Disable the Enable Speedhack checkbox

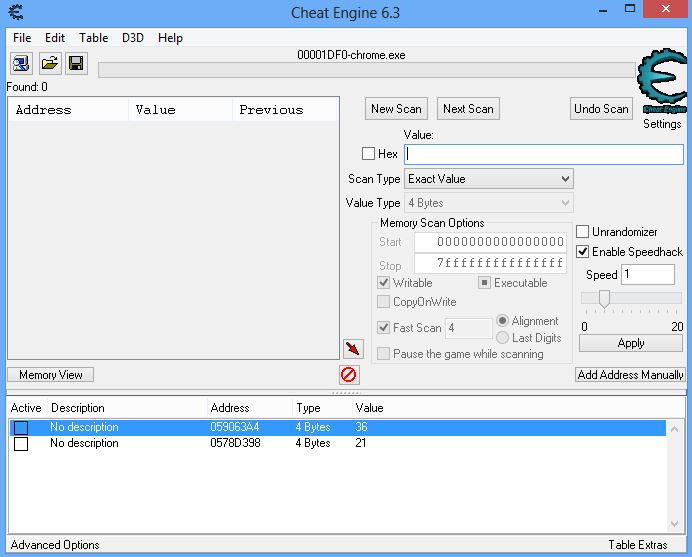pyautogui.click(x=583, y=252)
